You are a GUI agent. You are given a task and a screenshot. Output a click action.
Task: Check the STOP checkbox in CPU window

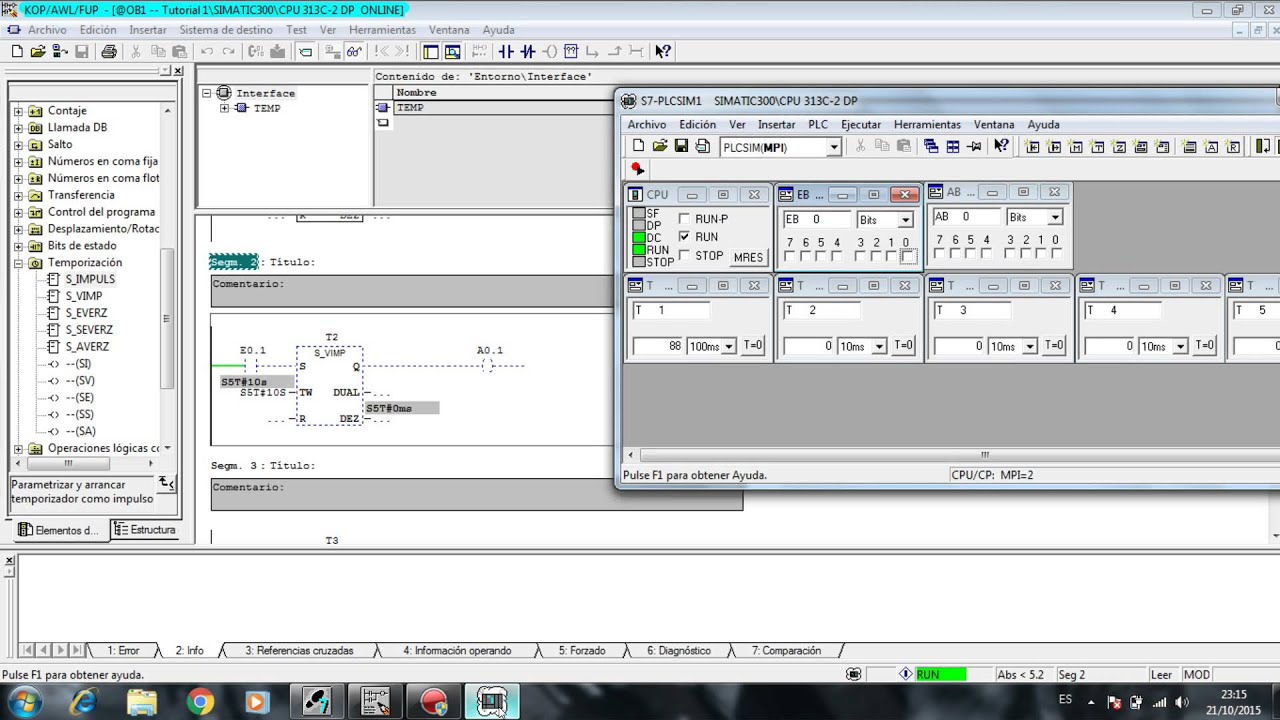[685, 255]
